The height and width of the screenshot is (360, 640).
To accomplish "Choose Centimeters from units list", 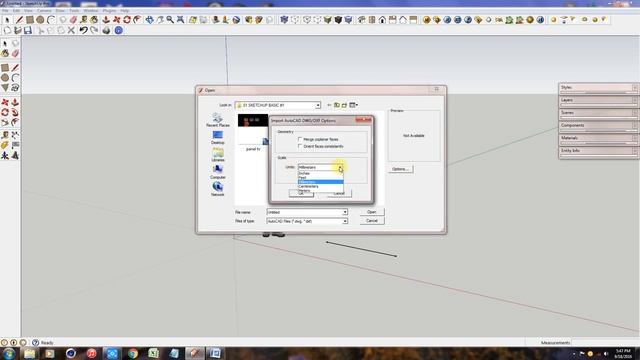I will [x=320, y=186].
